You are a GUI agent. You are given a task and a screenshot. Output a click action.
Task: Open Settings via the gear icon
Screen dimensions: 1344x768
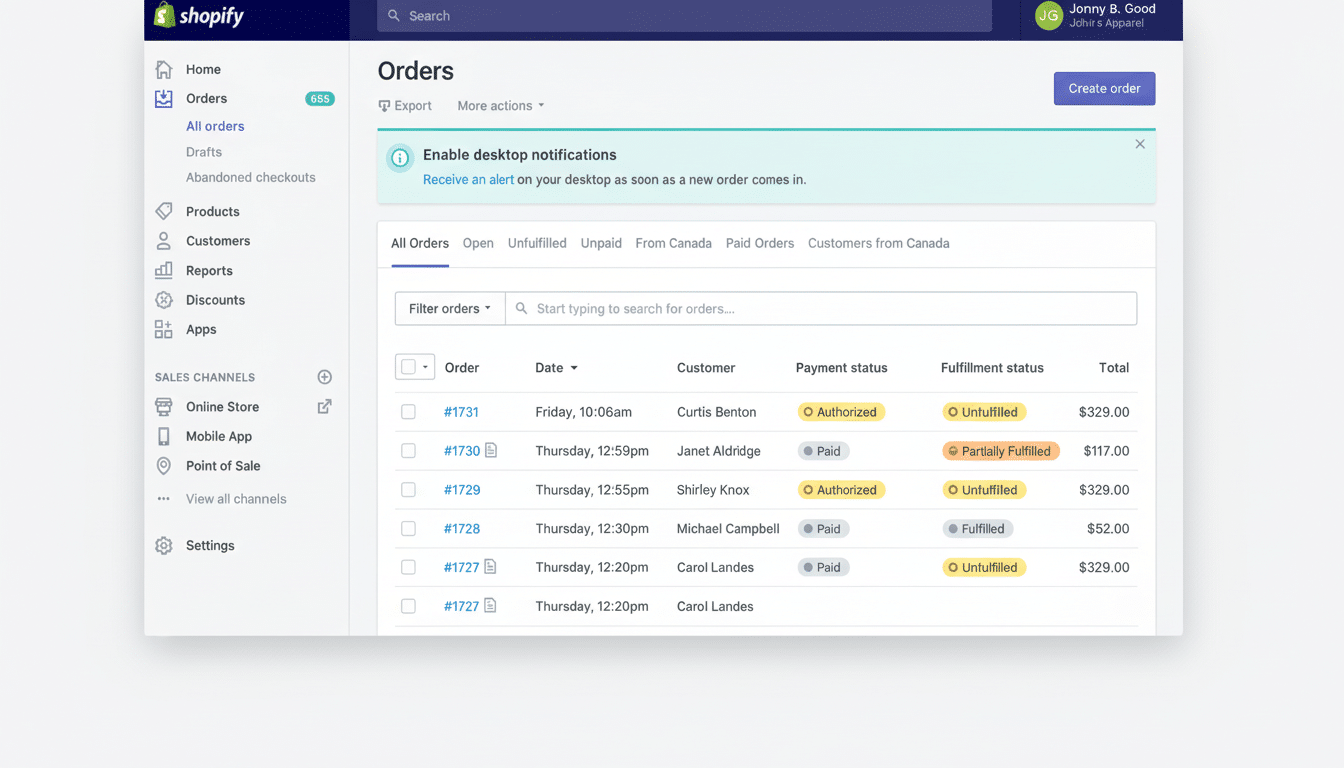pyautogui.click(x=163, y=545)
